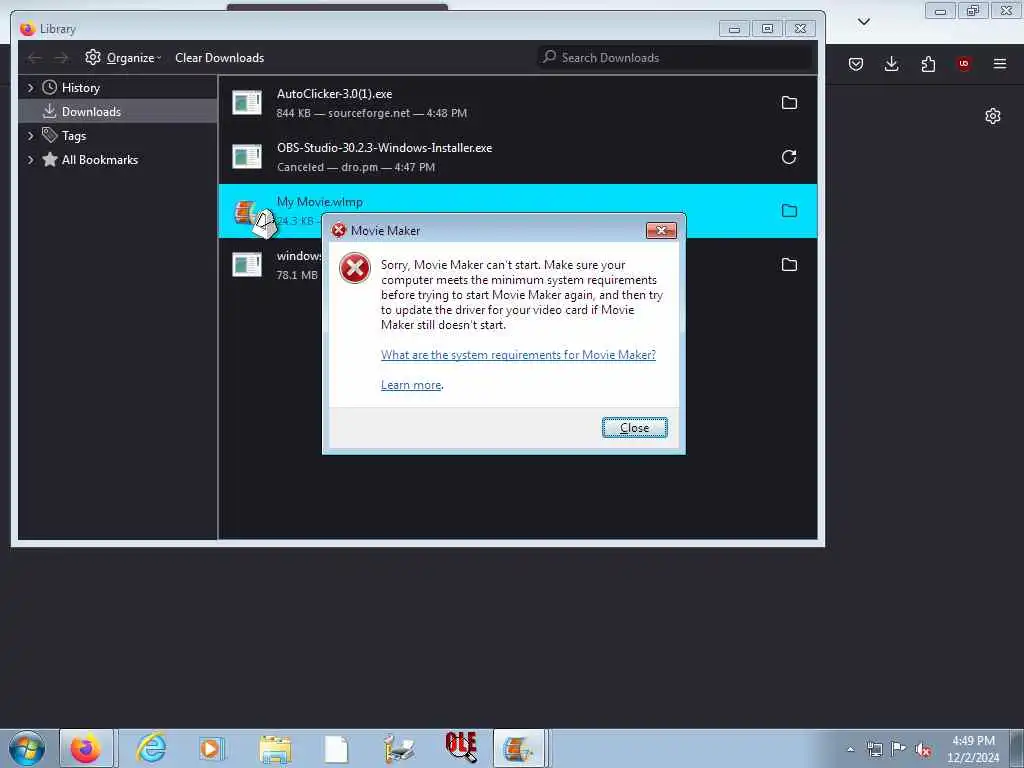Open Pocket from the Firefox toolbar
Viewport: 1024px width, 768px height.
click(x=856, y=63)
